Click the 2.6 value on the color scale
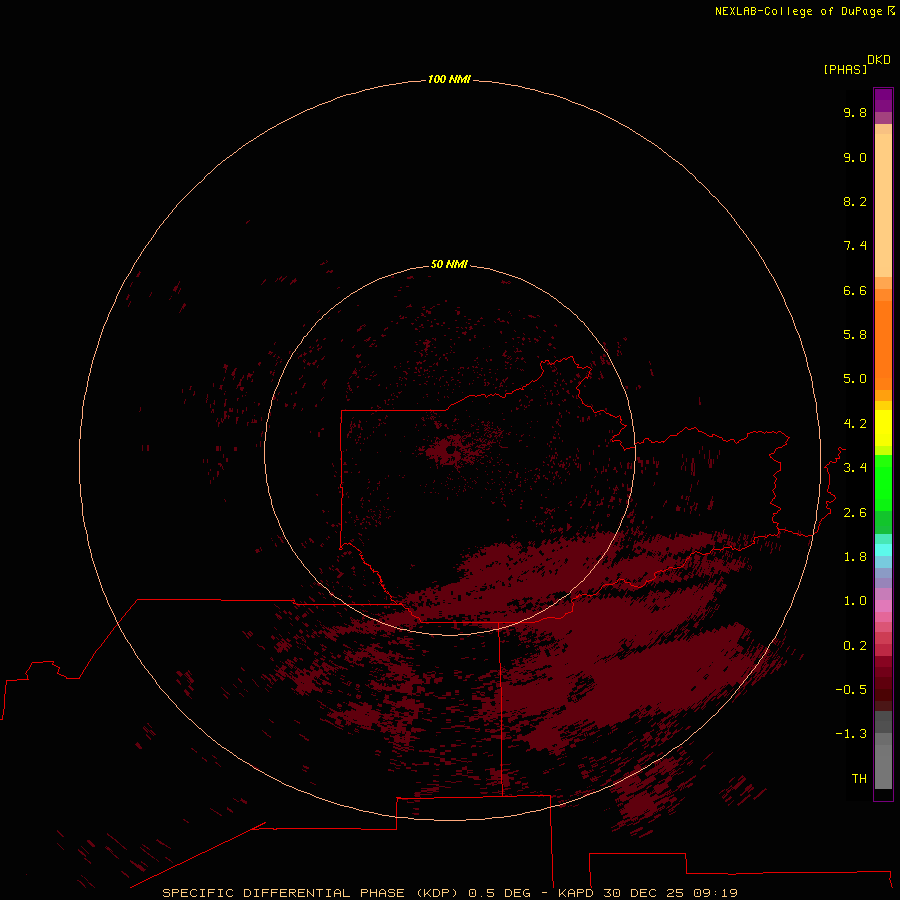 point(855,513)
